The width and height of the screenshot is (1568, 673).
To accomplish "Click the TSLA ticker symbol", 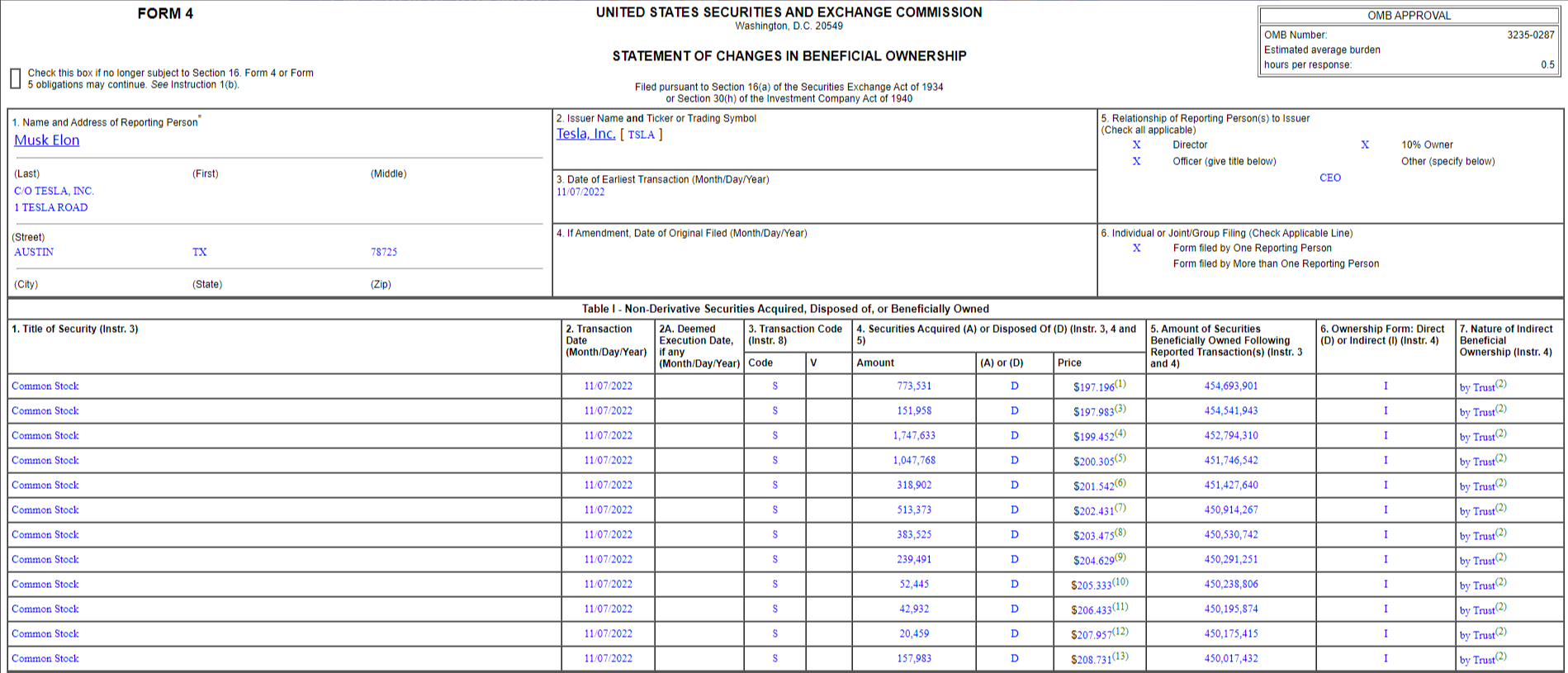I will tap(641, 135).
